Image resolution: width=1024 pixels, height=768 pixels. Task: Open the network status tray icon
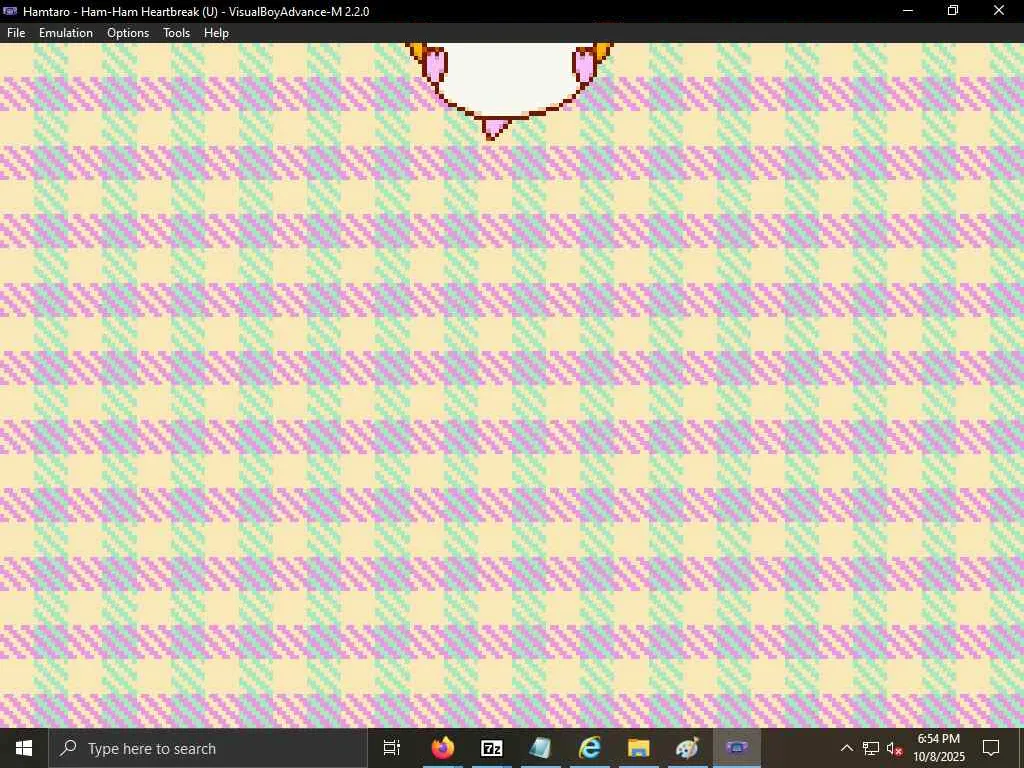click(x=871, y=748)
